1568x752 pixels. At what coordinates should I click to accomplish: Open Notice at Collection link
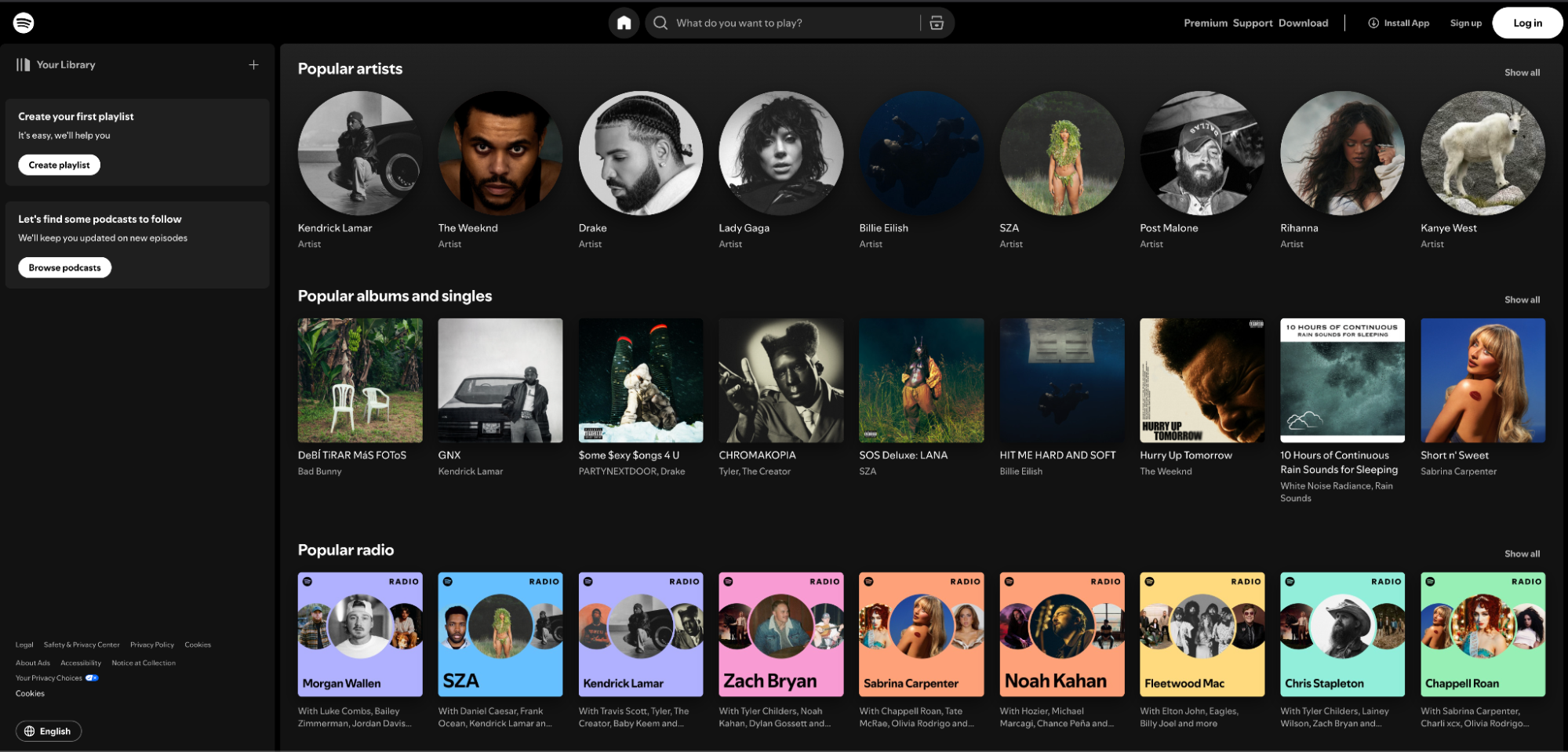point(144,663)
